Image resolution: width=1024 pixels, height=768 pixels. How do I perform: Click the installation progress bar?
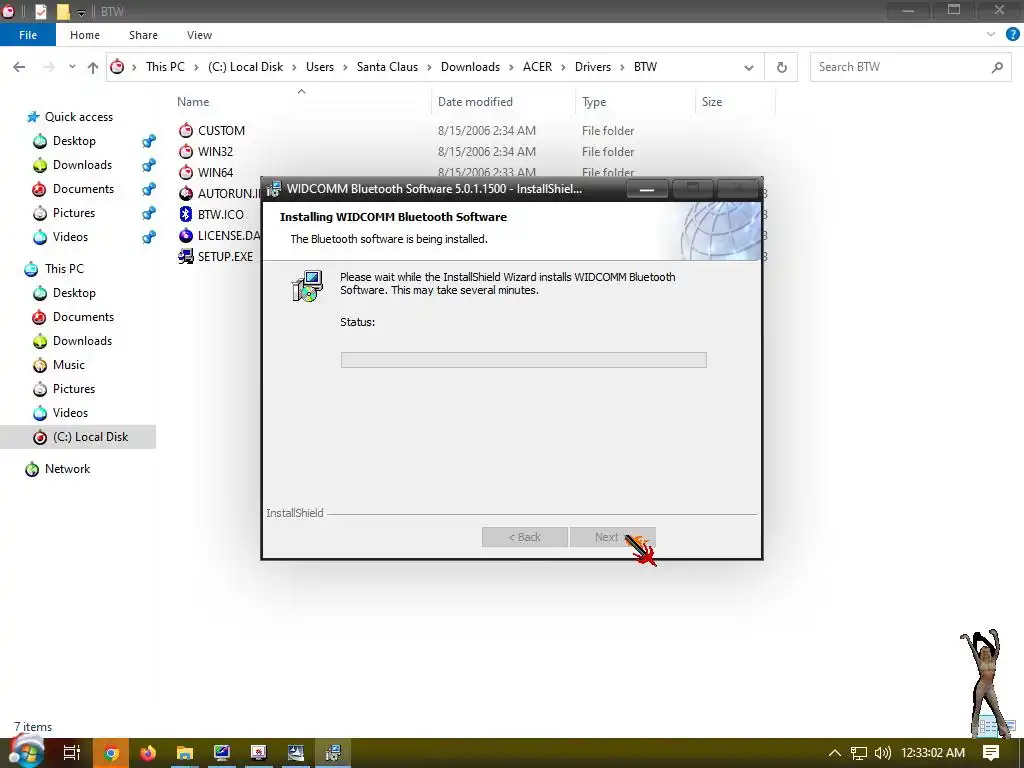pyautogui.click(x=524, y=360)
